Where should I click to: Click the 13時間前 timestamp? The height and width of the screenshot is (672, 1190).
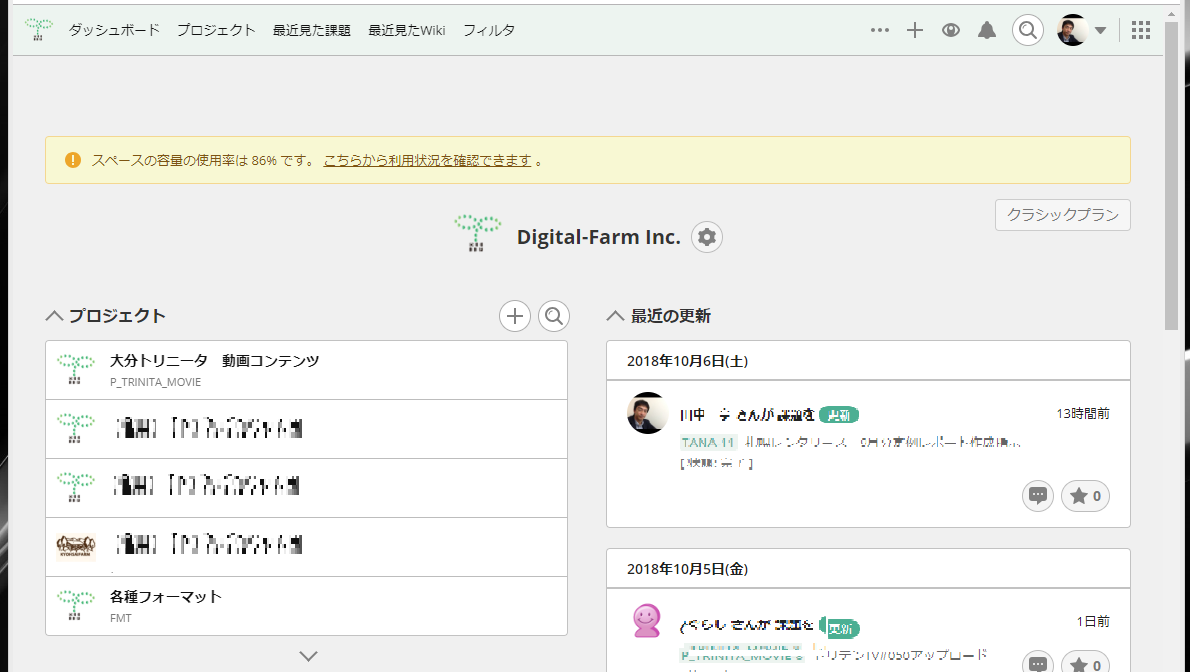point(1083,414)
